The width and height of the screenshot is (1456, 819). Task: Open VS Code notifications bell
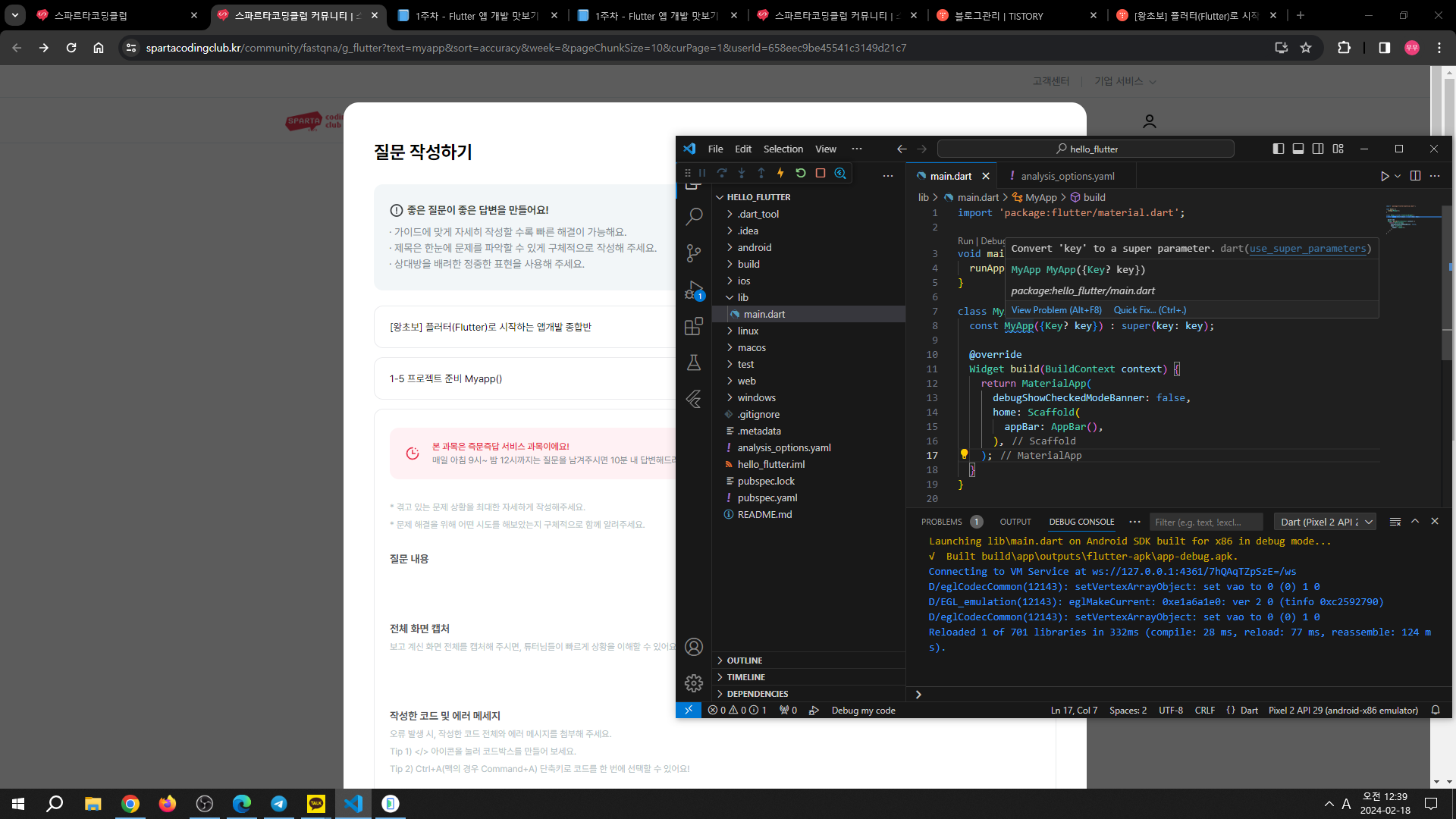[1436, 711]
